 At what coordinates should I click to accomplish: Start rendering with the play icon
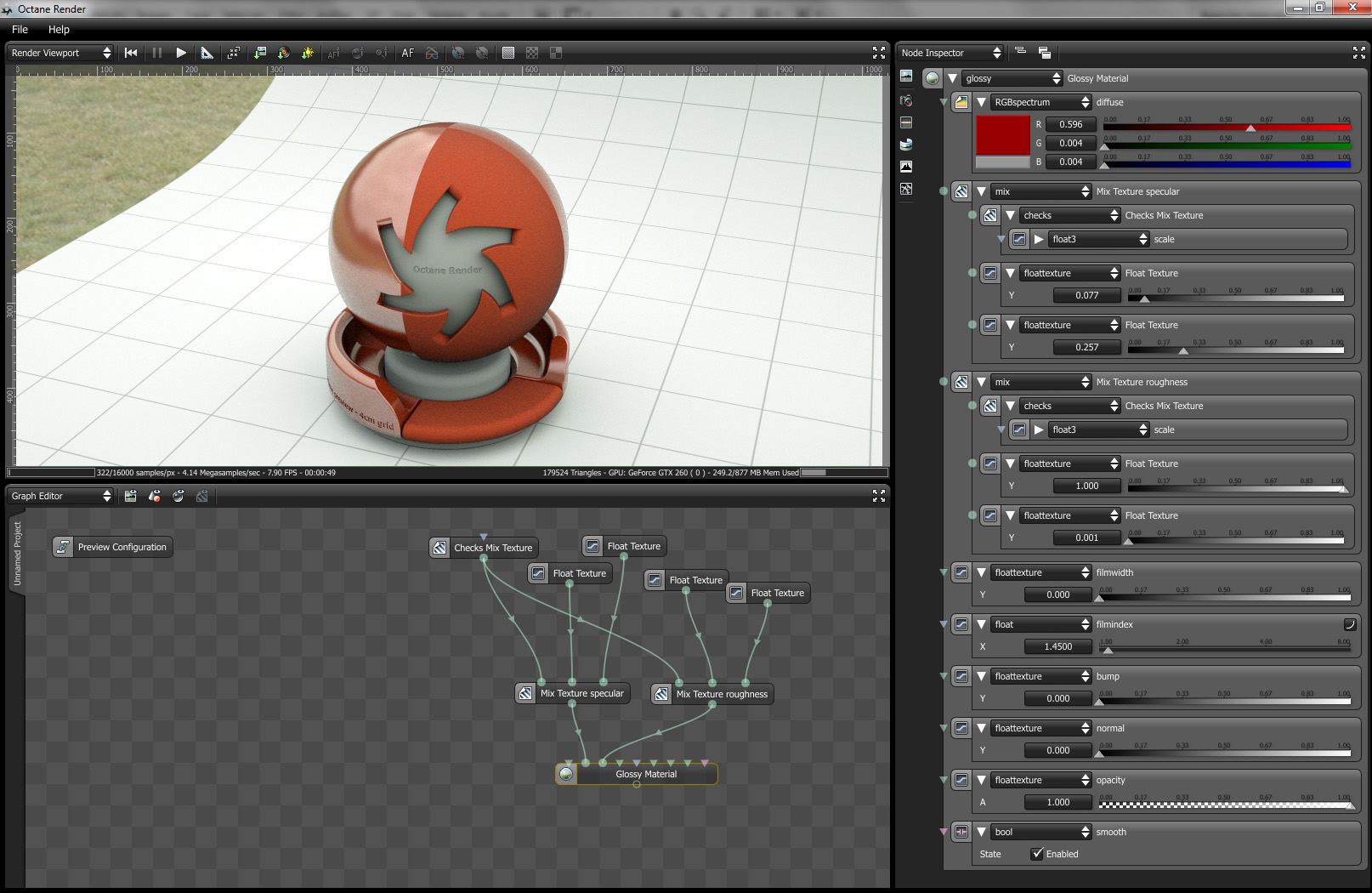pyautogui.click(x=181, y=53)
